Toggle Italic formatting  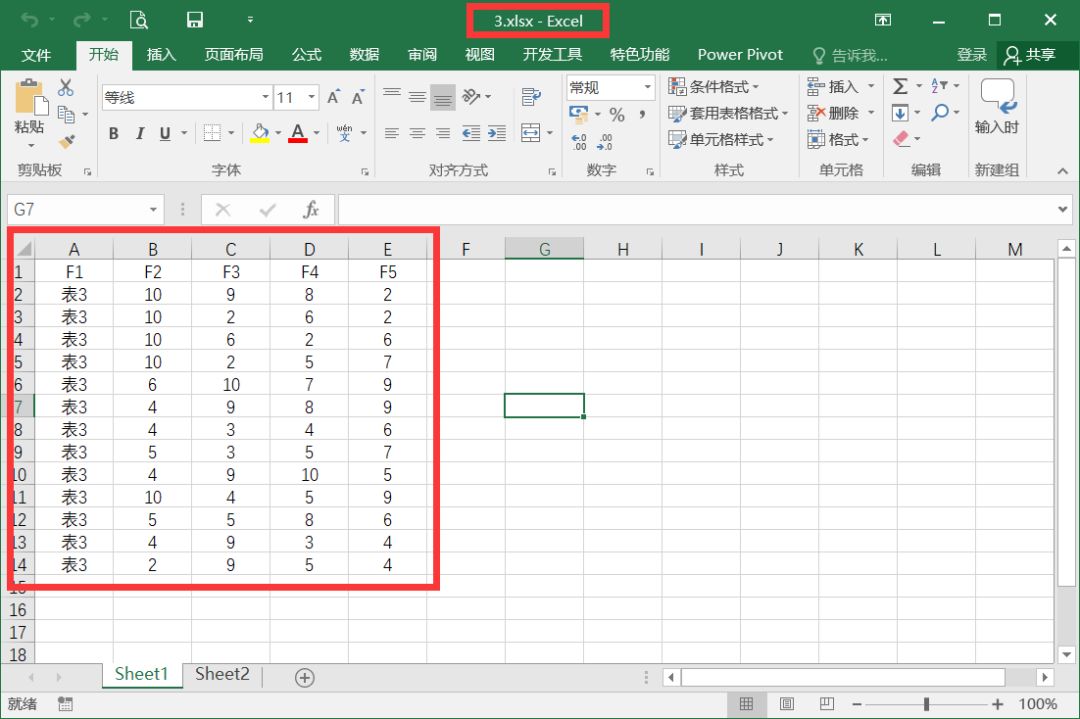point(140,134)
